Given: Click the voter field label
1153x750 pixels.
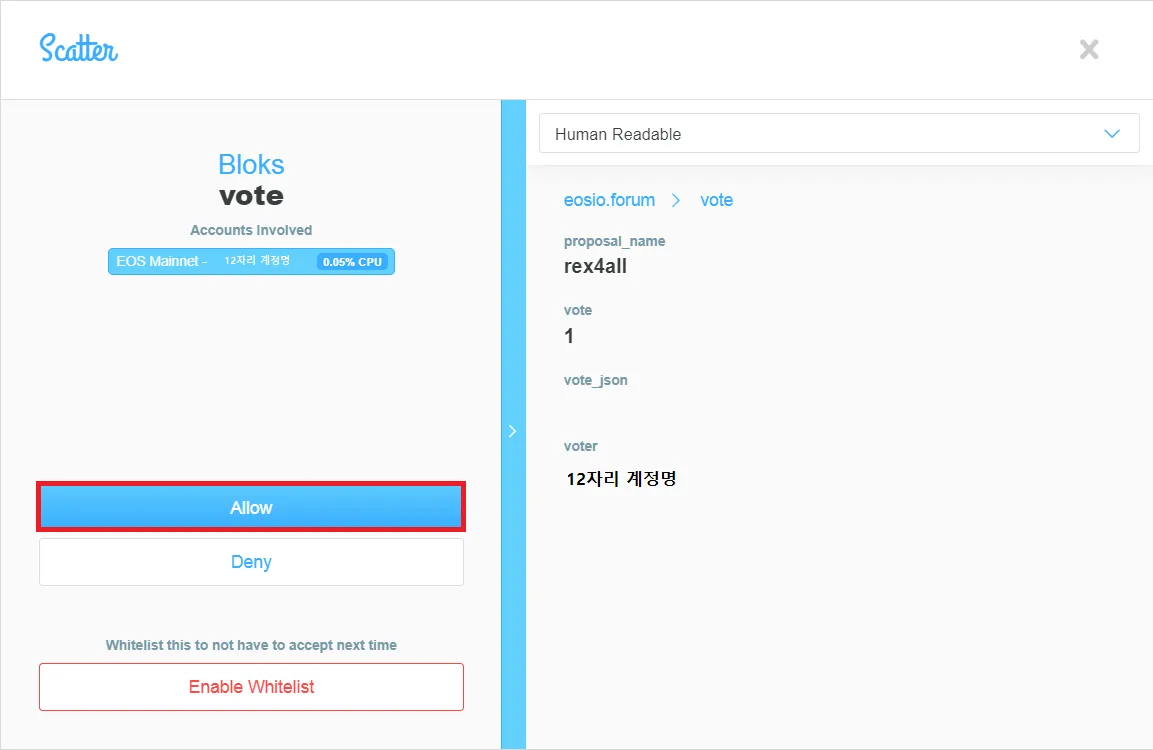Looking at the screenshot, I should 580,446.
